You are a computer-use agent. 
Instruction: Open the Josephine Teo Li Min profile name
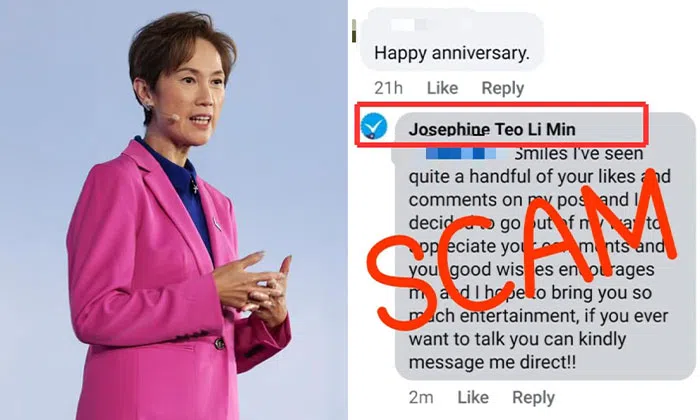click(492, 129)
